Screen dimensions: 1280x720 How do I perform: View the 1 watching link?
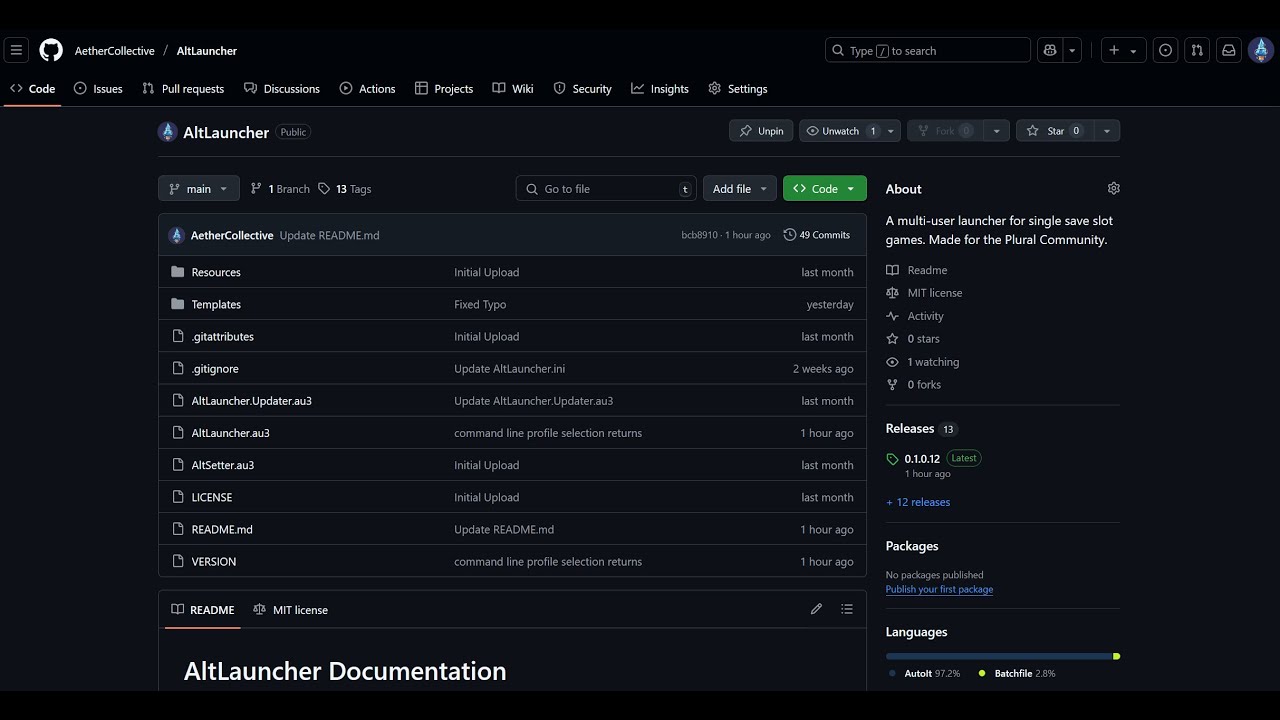(923, 362)
